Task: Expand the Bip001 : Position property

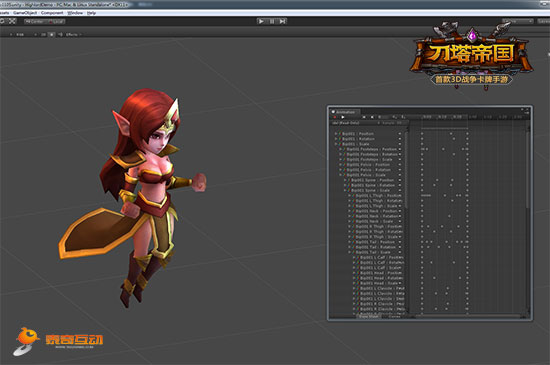Action: coord(336,134)
